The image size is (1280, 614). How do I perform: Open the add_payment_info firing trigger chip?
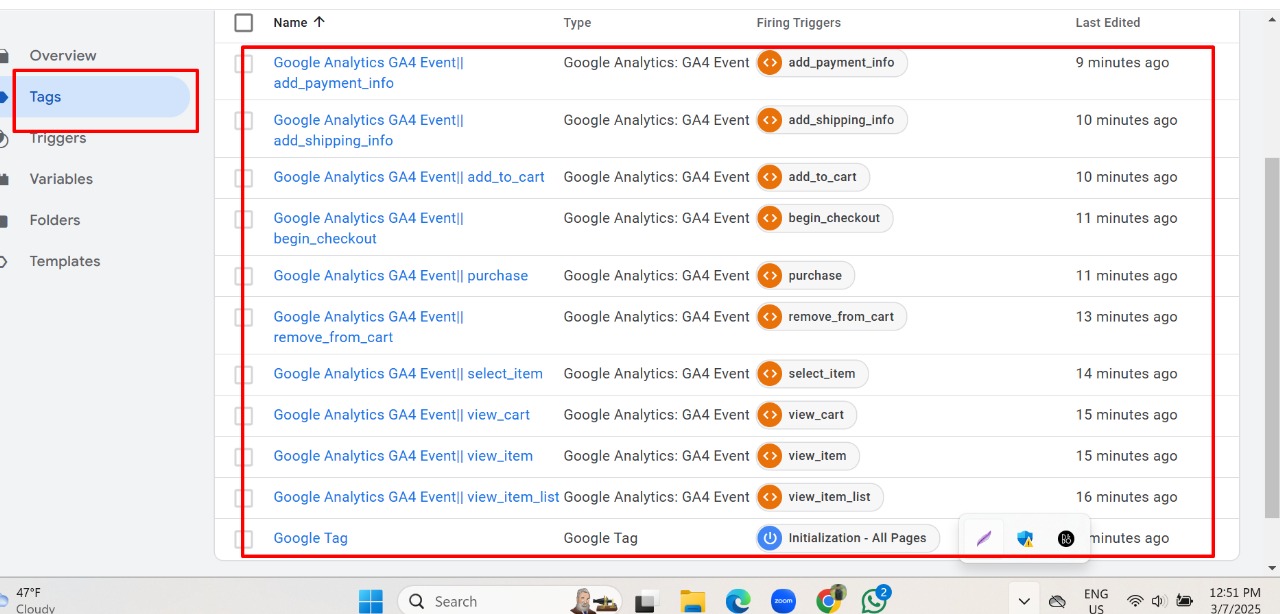[831, 63]
